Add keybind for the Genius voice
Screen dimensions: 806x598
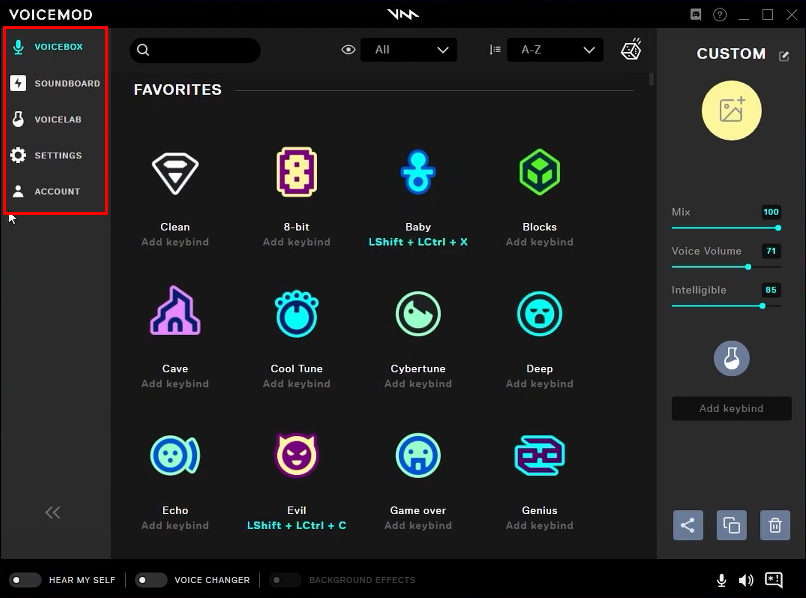point(539,525)
